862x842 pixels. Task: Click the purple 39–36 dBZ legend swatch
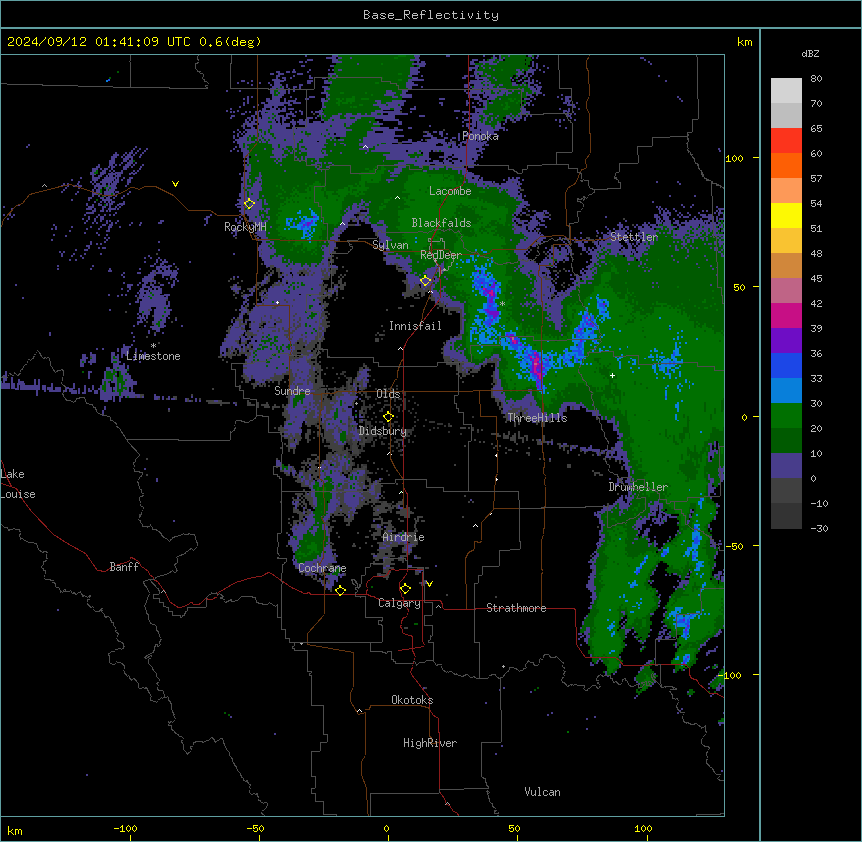786,341
